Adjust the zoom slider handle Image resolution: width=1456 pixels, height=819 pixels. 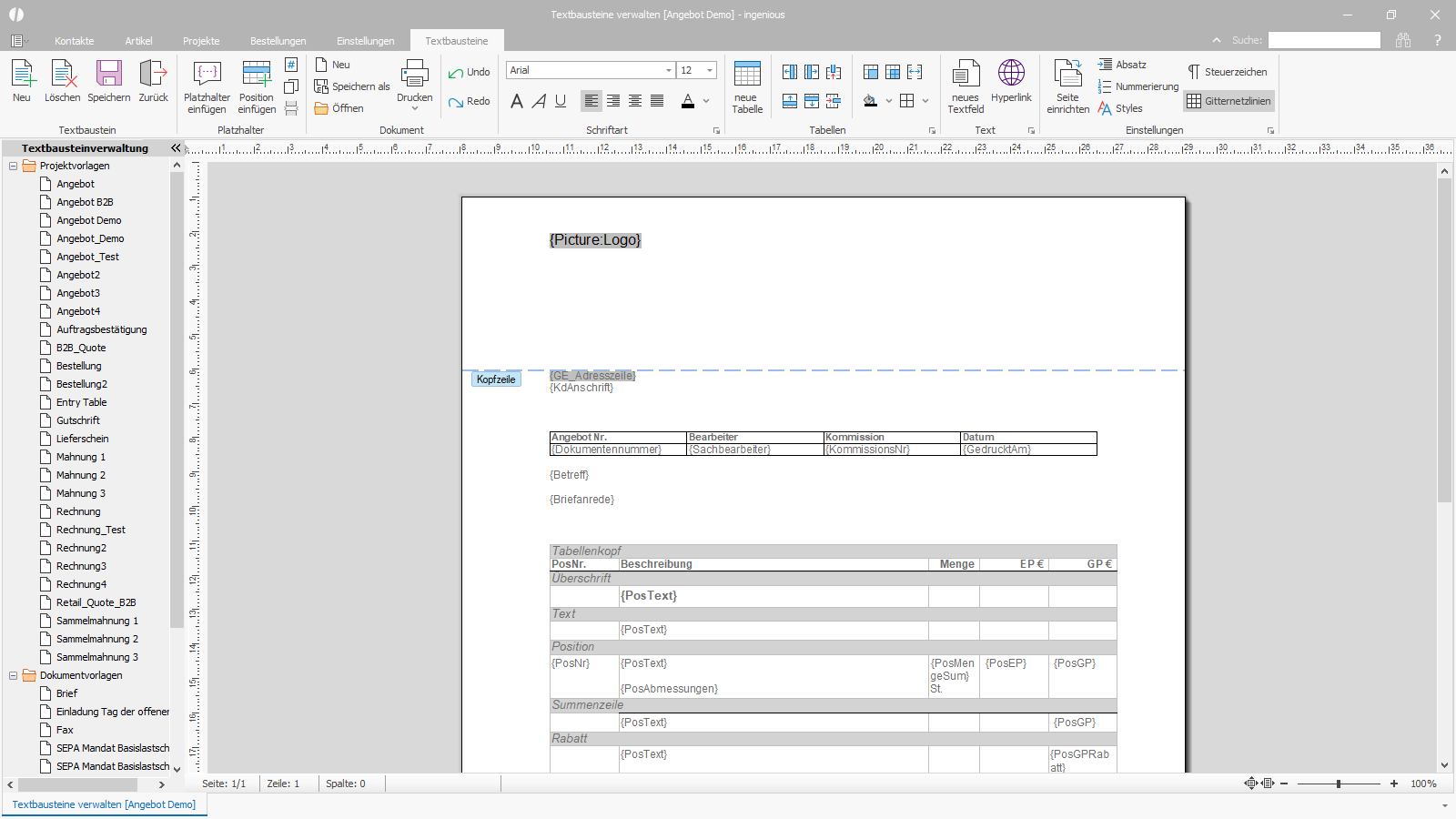point(1339,784)
